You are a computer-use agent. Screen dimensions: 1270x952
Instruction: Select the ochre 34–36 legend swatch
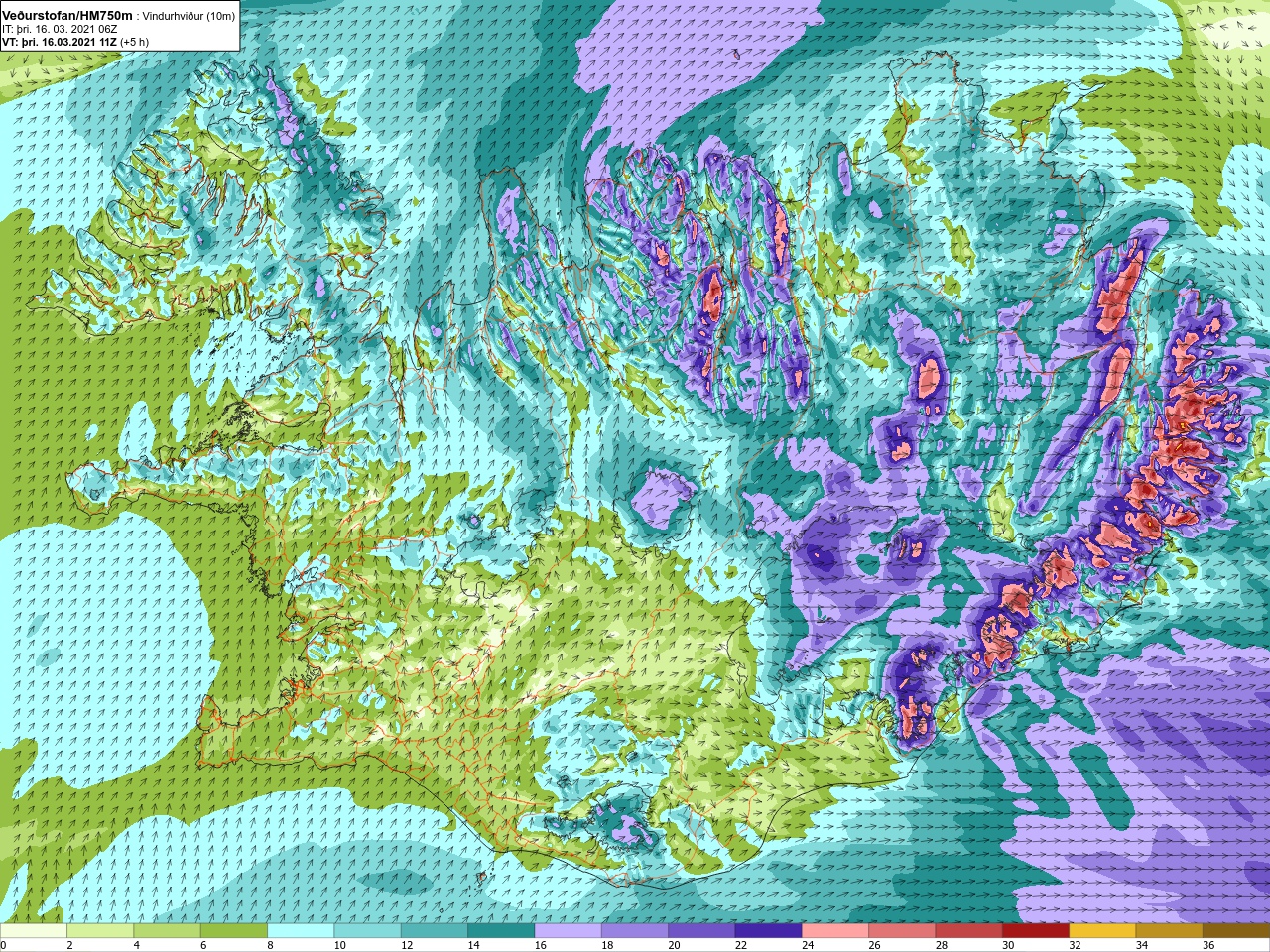(1169, 930)
